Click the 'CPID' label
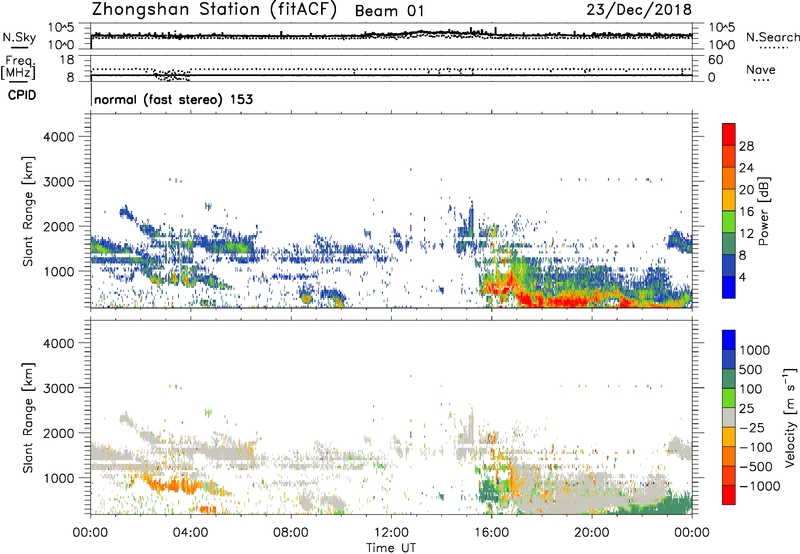The height and width of the screenshot is (554, 800). pos(22,95)
